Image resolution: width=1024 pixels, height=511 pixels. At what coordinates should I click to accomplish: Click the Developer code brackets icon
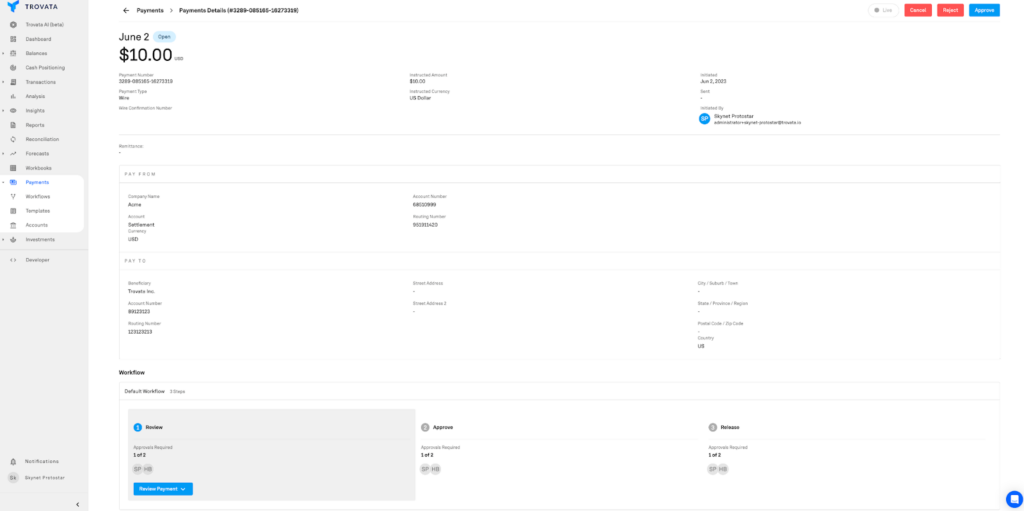coord(13,260)
